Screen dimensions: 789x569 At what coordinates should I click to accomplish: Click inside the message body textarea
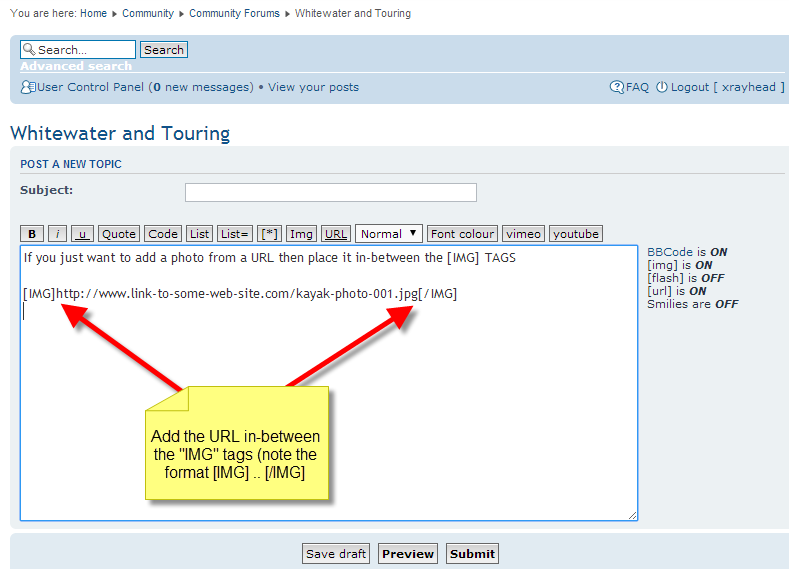[x=329, y=383]
